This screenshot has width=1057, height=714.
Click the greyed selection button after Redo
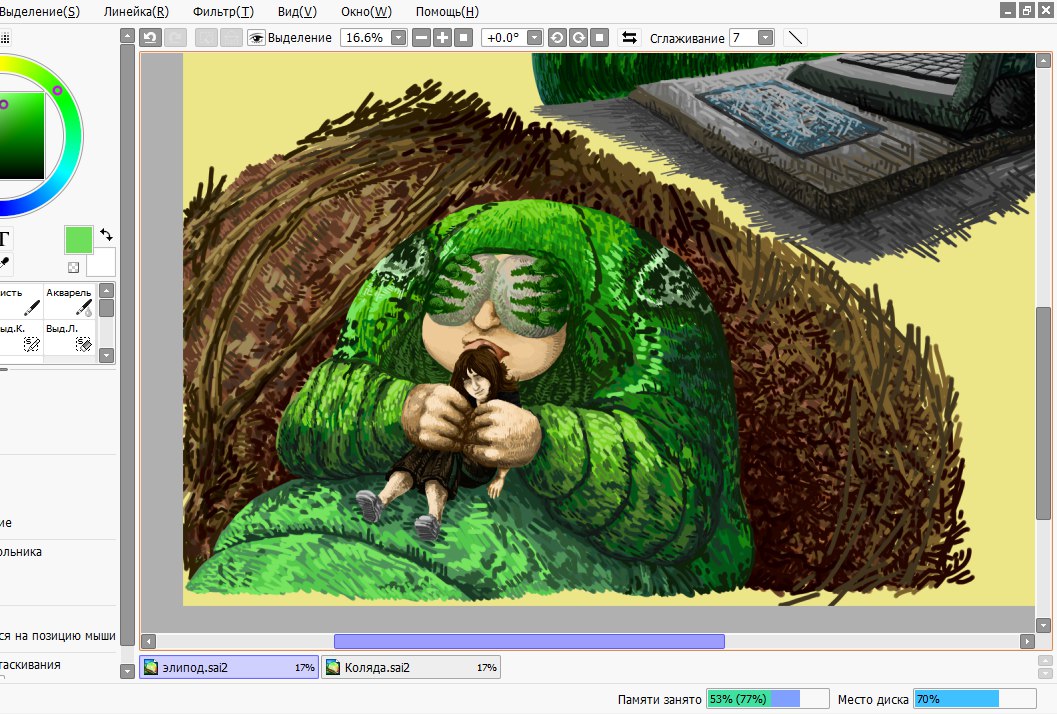click(206, 38)
